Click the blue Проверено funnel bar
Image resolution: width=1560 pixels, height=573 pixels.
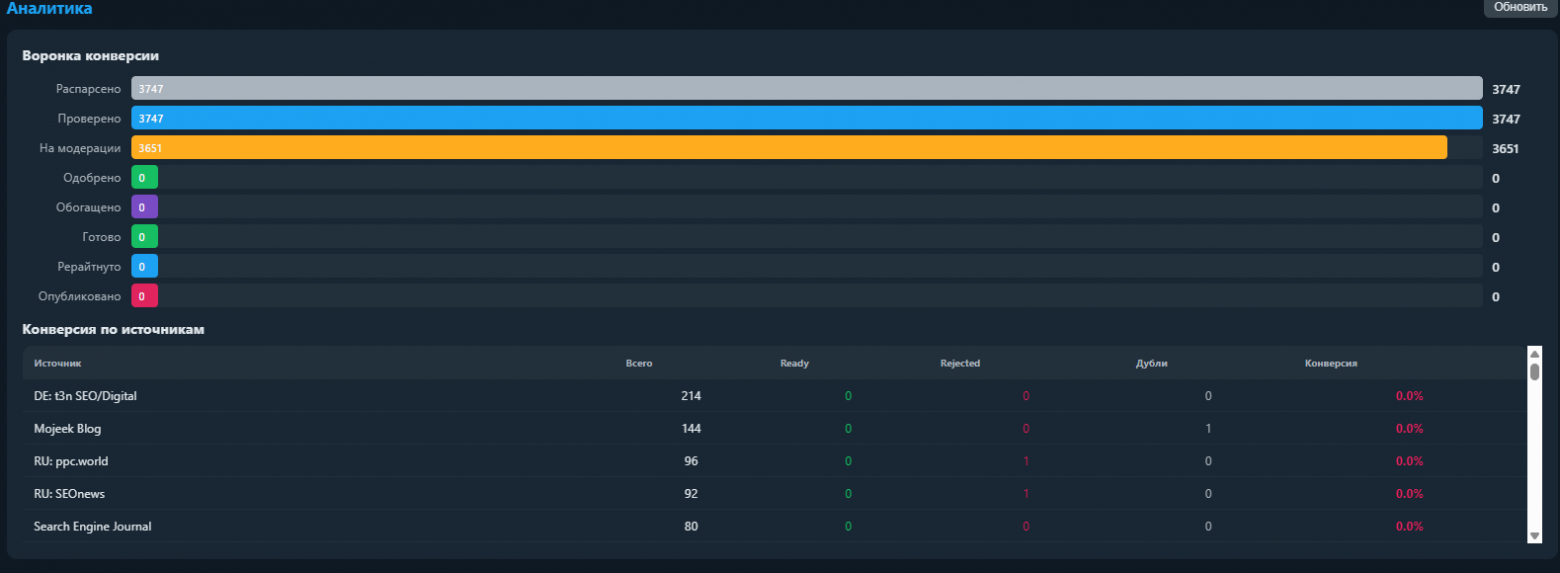click(x=807, y=118)
